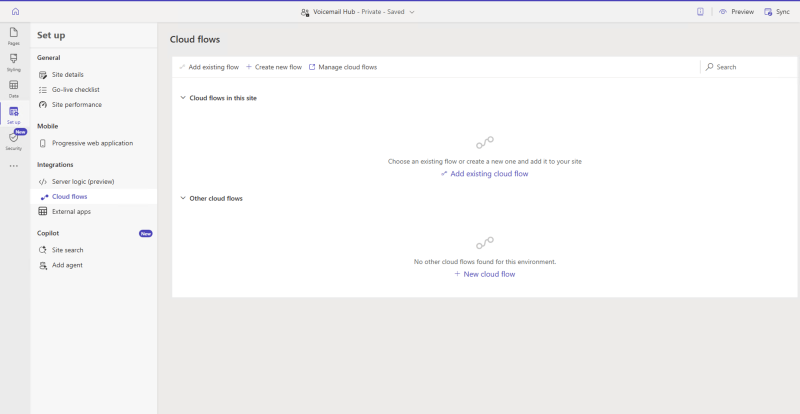This screenshot has width=800, height=414.
Task: Select Server logic (preview) under Integrations
Action: pos(82,182)
